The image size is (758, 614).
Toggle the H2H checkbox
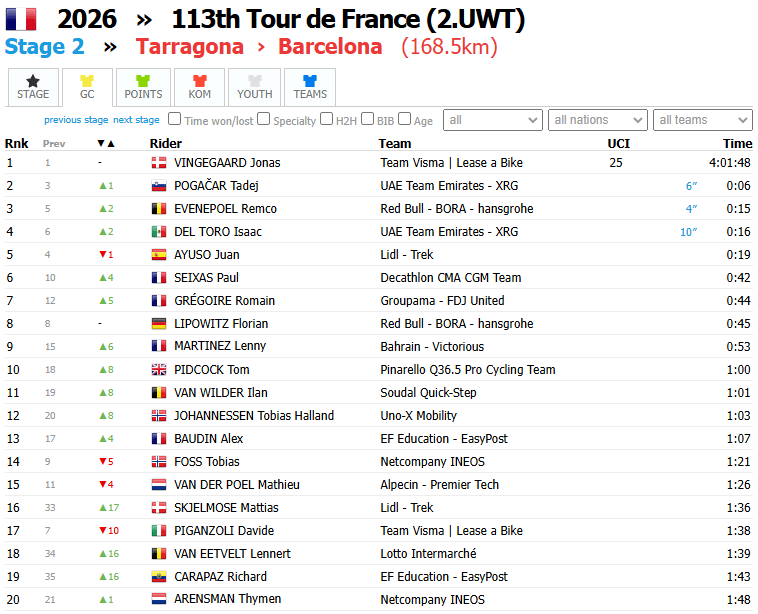point(327,119)
